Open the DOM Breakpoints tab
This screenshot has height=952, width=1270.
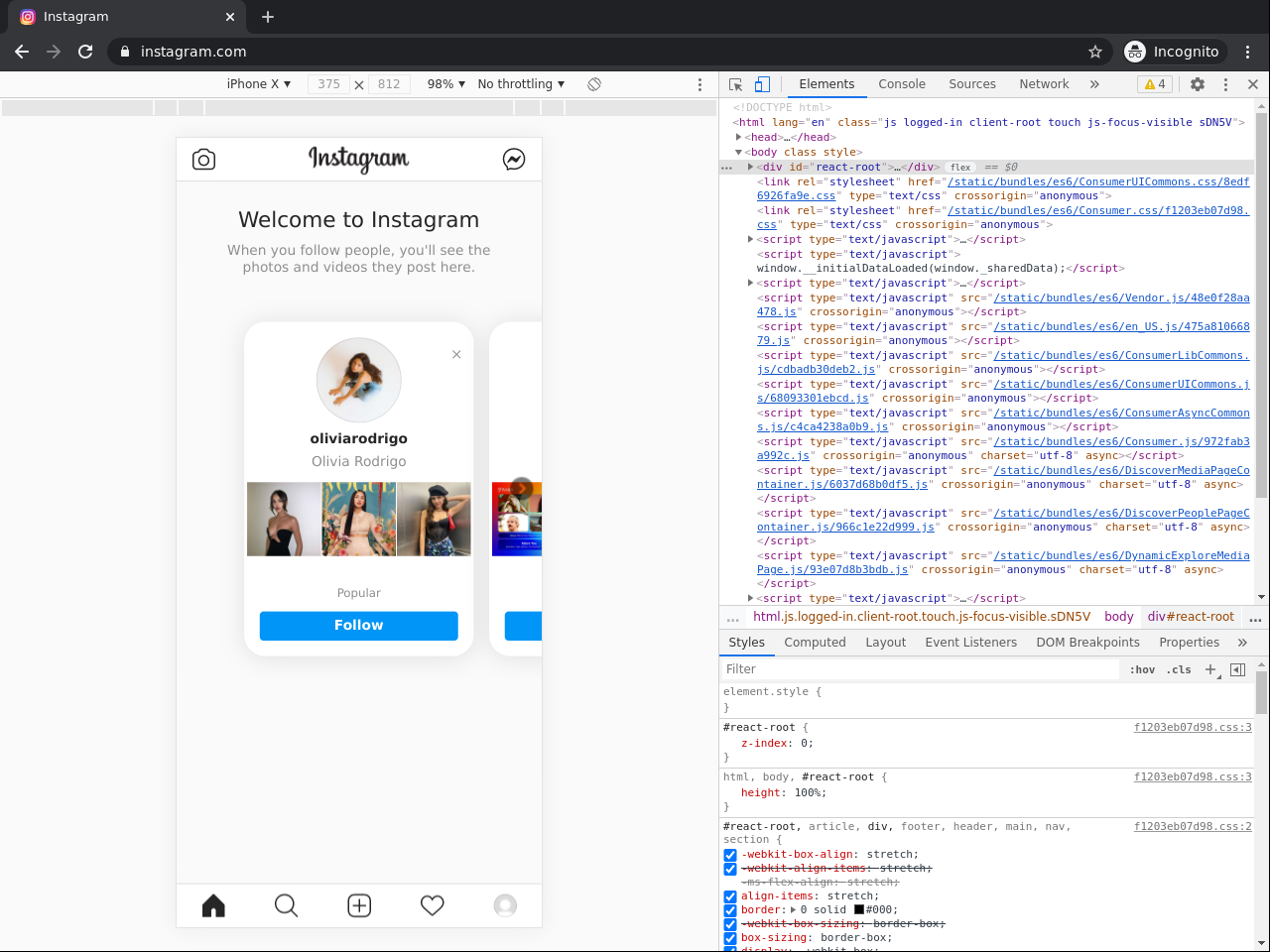click(1088, 643)
